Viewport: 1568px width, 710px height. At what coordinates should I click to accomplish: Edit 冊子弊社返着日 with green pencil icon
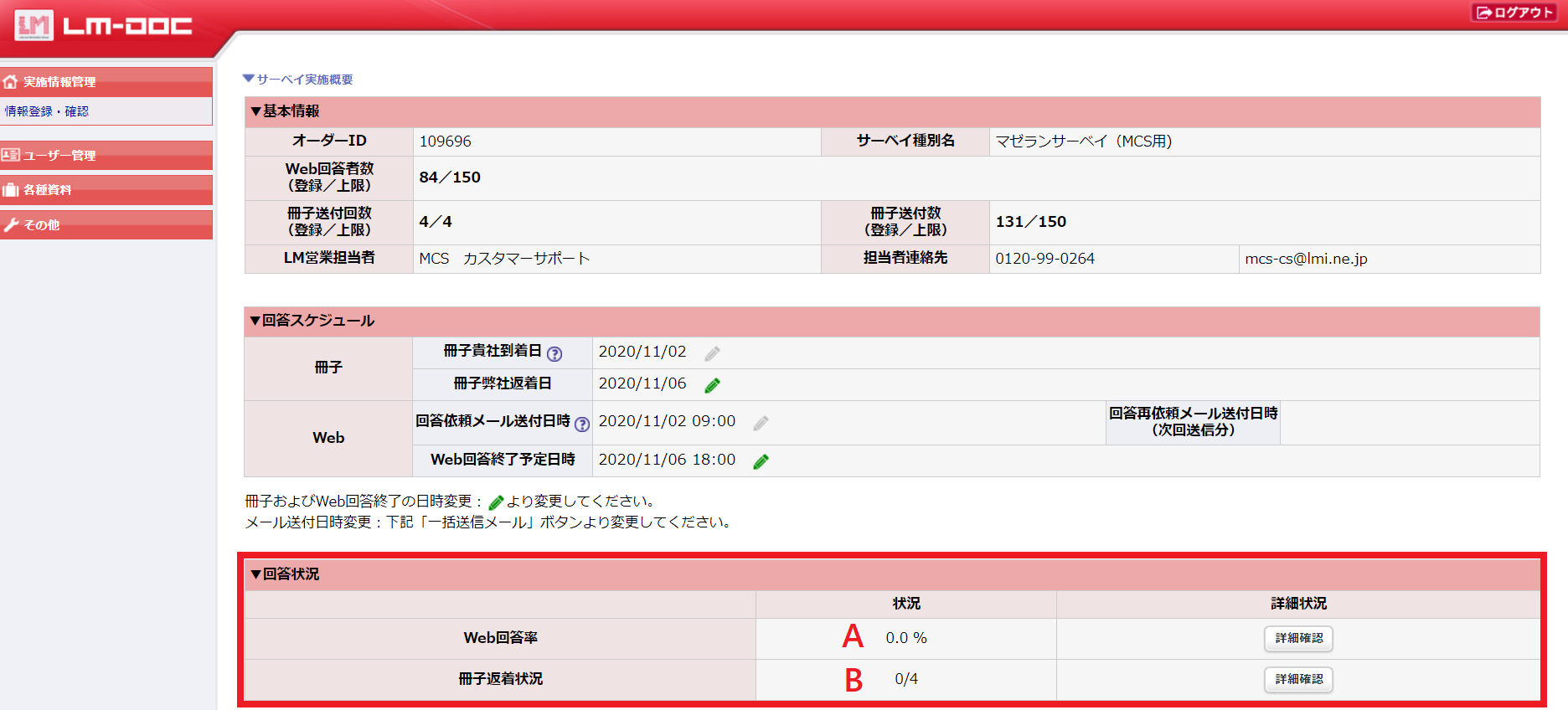(x=712, y=385)
